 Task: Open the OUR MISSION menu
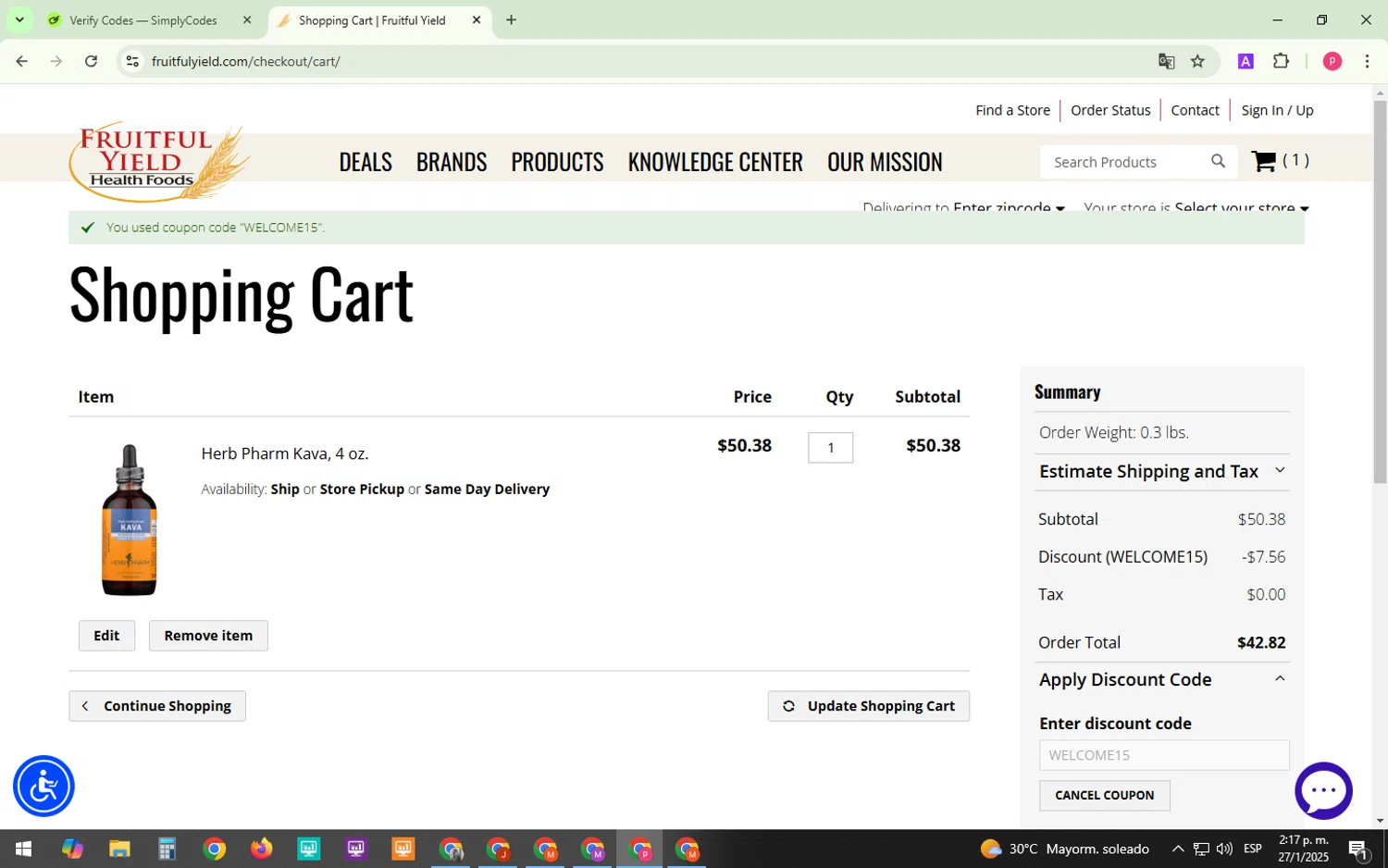coord(885,162)
